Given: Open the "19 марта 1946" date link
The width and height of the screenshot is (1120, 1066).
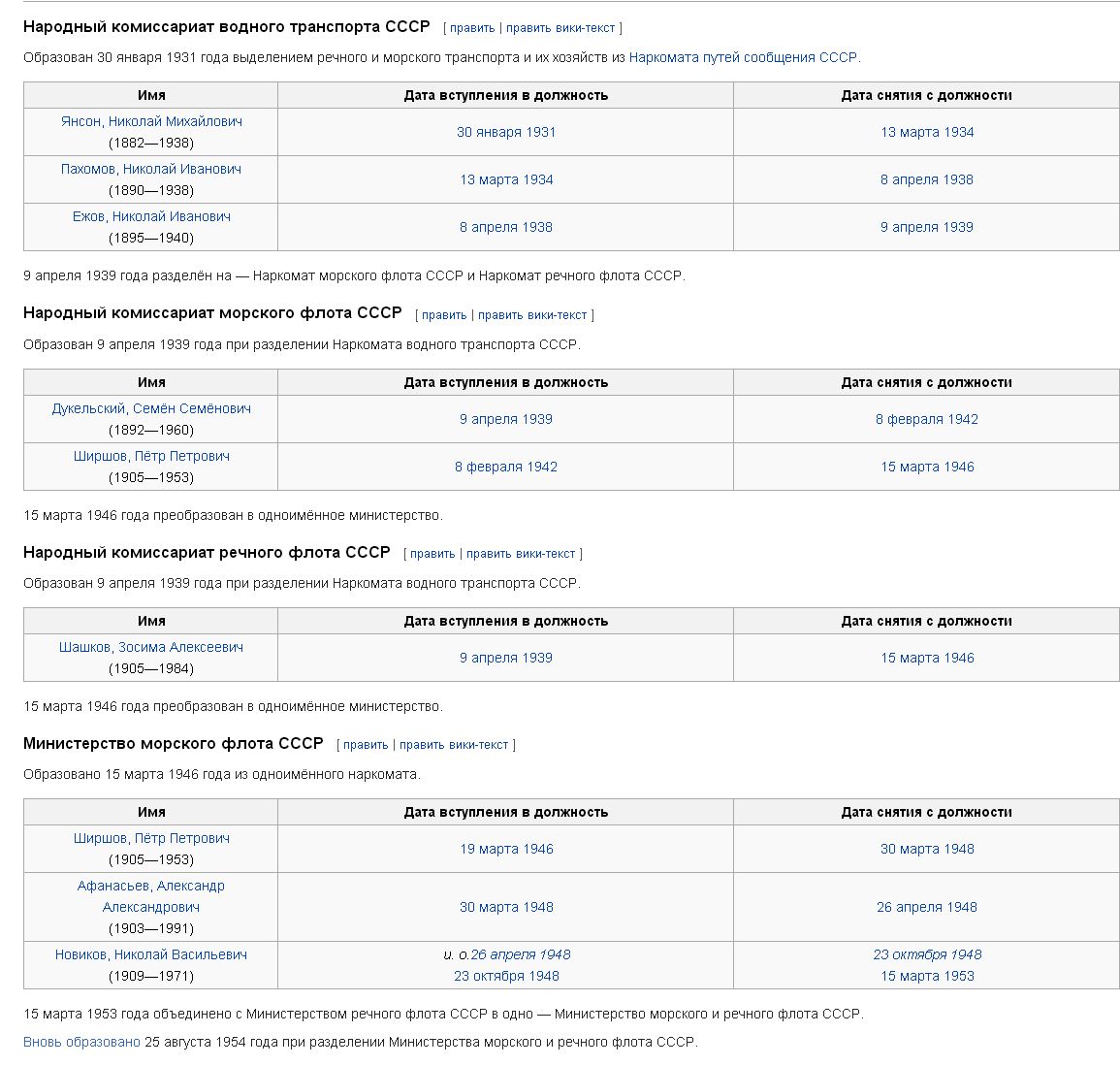Looking at the screenshot, I should click(506, 849).
